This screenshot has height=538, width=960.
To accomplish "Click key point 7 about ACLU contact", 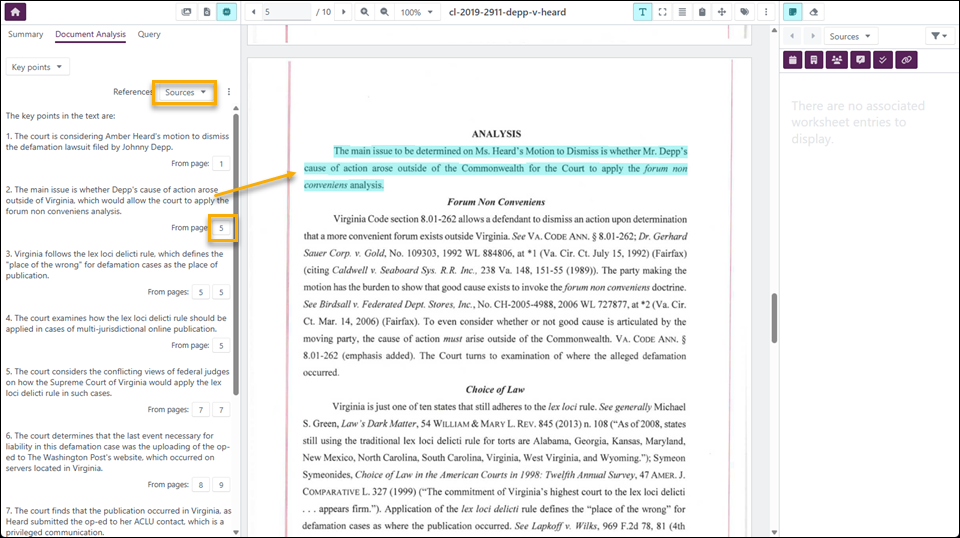I will tap(119, 521).
